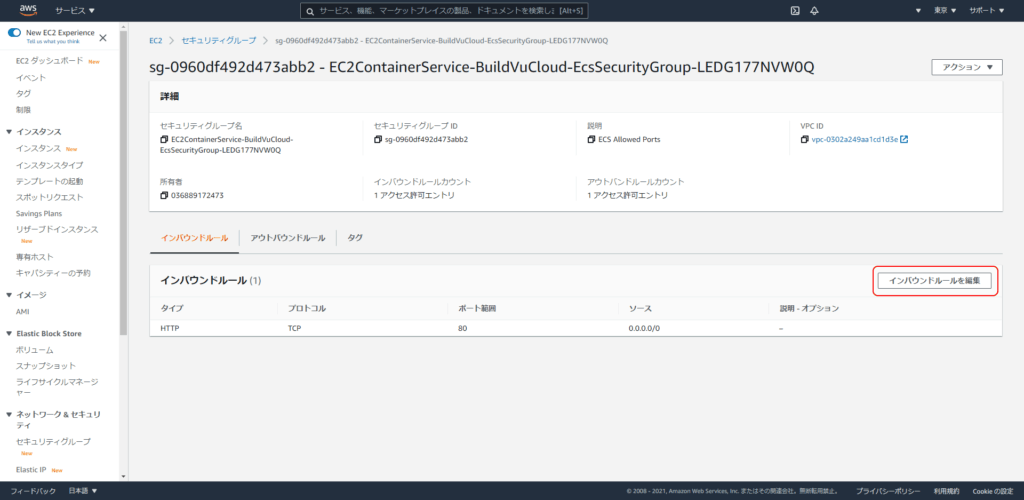Go to EC2 breadcrumb link
This screenshot has width=1024, height=500.
click(x=155, y=40)
